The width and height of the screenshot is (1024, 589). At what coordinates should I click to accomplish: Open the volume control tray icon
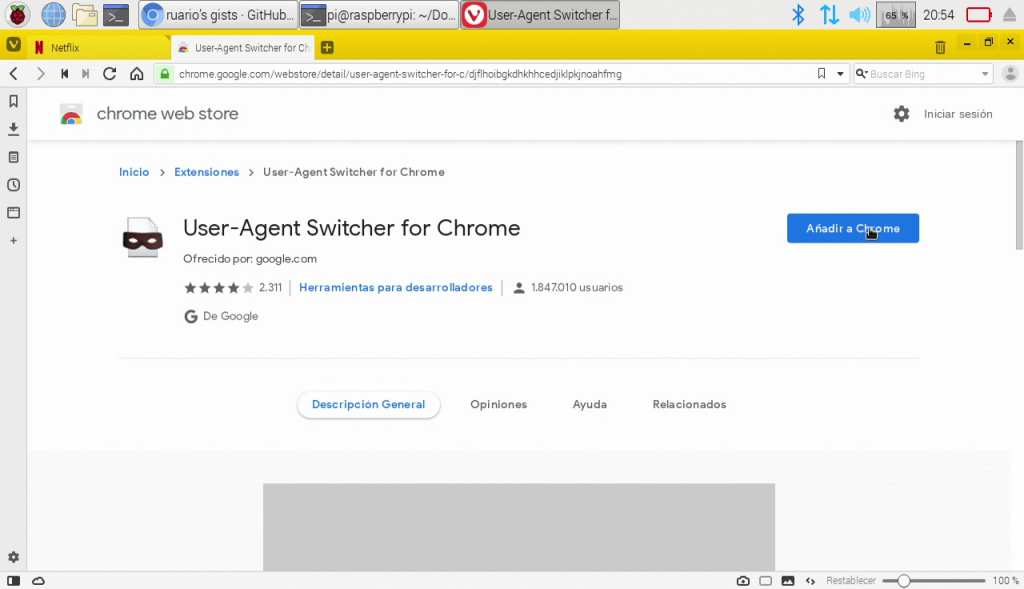859,14
